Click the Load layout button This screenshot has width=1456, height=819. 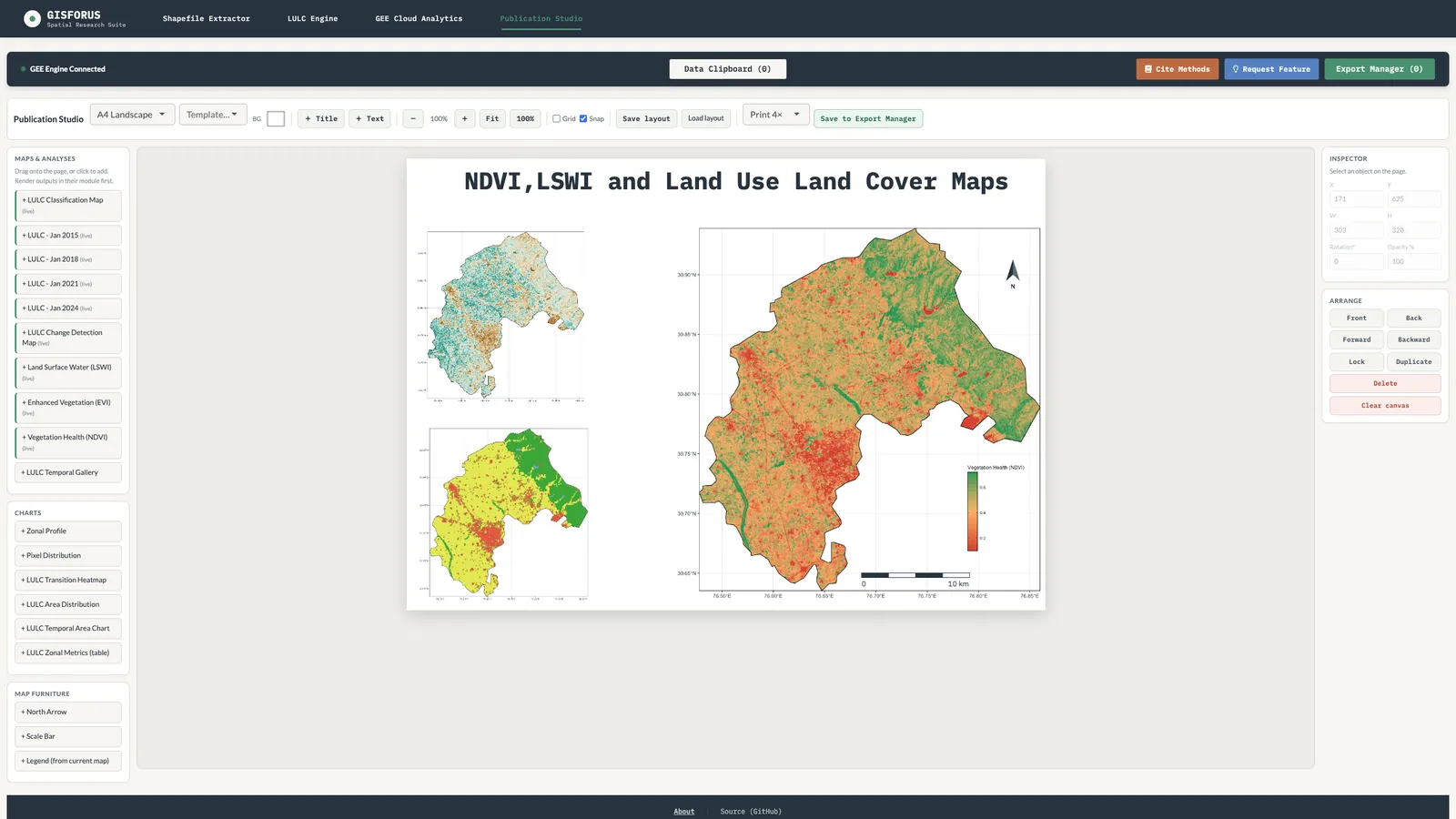pyautogui.click(x=706, y=118)
